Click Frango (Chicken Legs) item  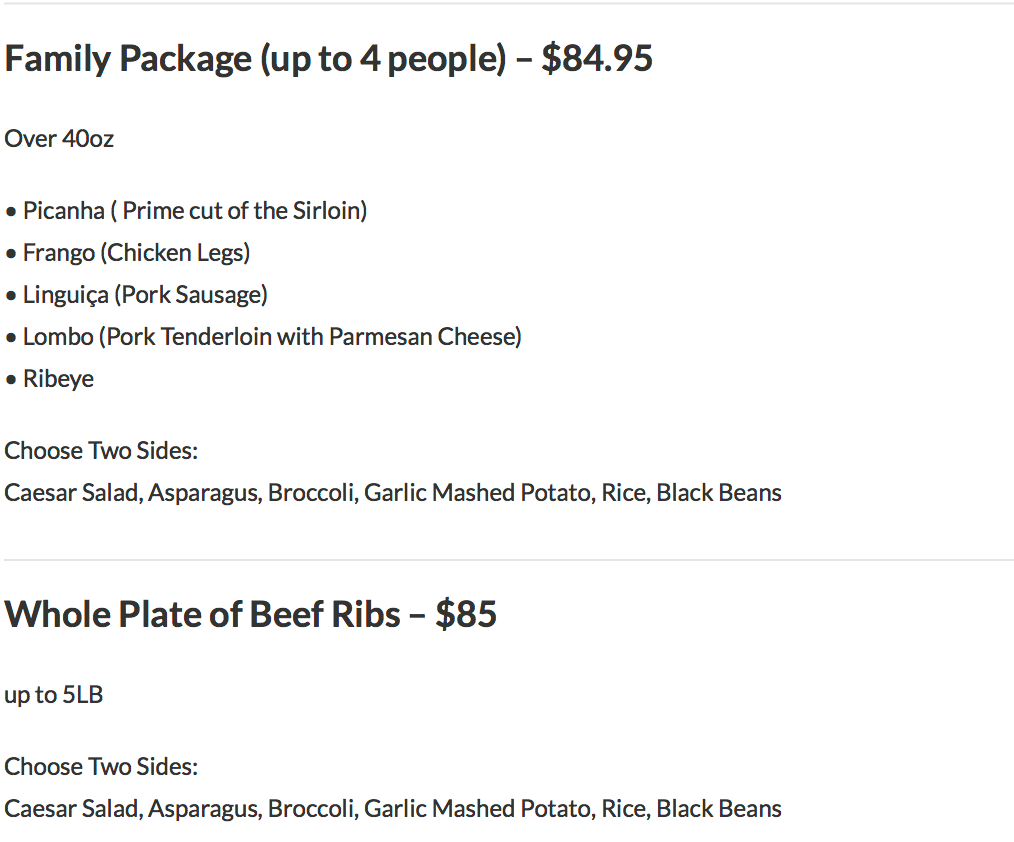coord(136,253)
